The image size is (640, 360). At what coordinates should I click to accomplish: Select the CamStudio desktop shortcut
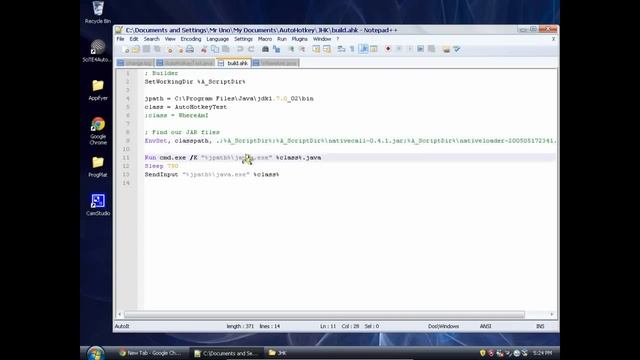click(98, 205)
